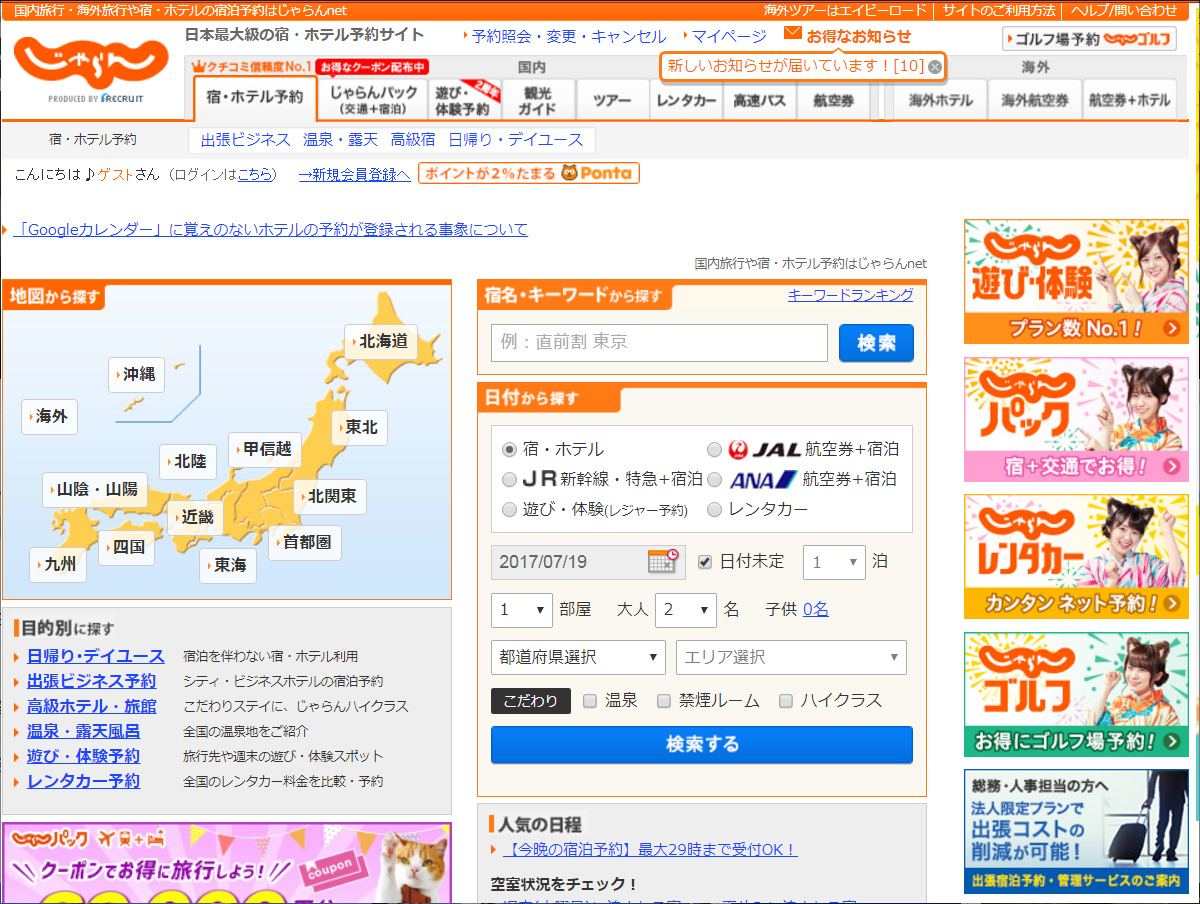This screenshot has width=1200, height=904.
Task: Select 沖縄 on the map
Action: click(137, 374)
